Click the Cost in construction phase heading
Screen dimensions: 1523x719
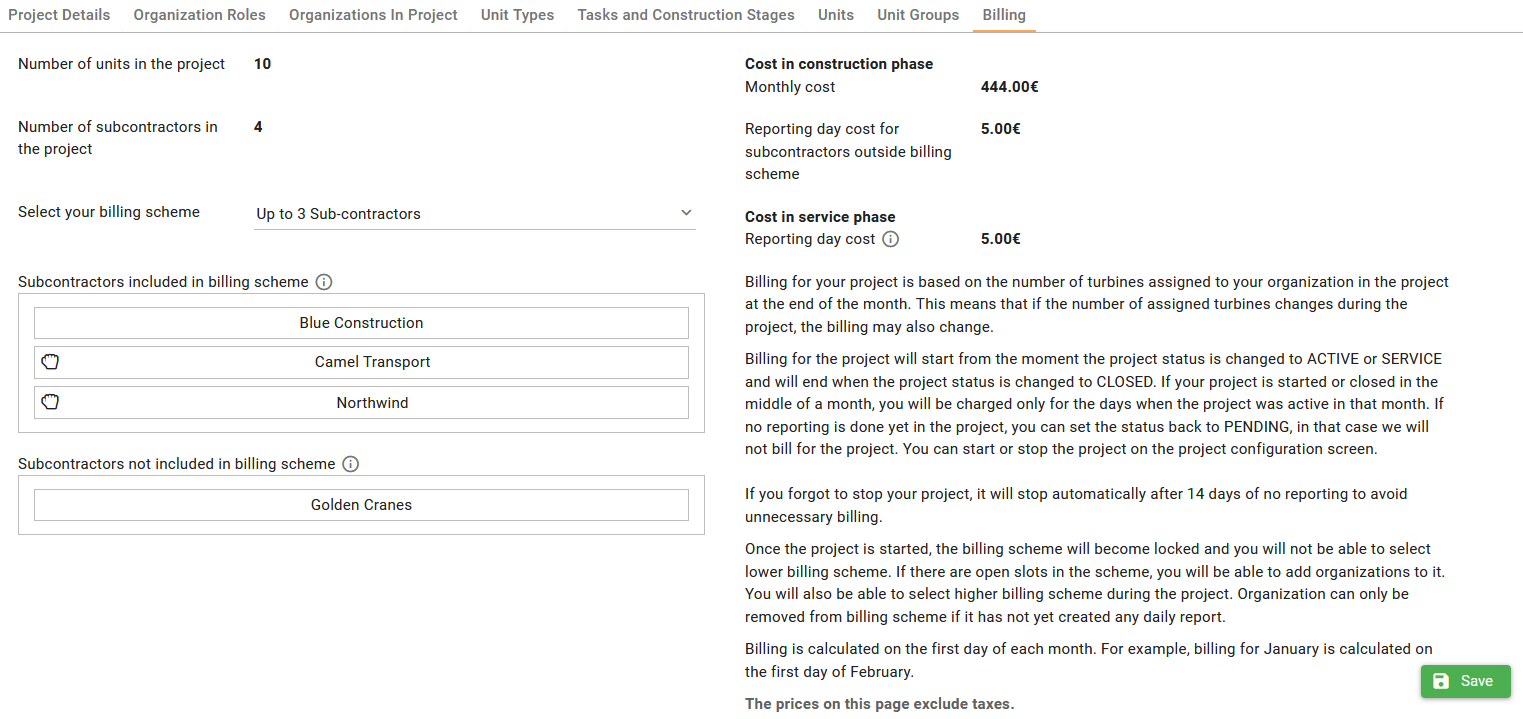pos(839,64)
